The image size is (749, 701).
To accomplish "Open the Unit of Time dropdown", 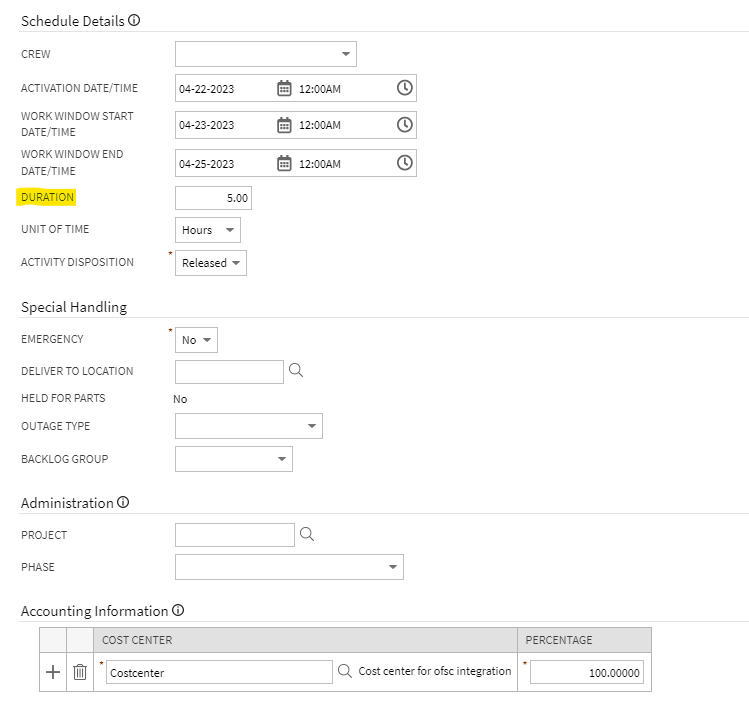I will click(208, 230).
